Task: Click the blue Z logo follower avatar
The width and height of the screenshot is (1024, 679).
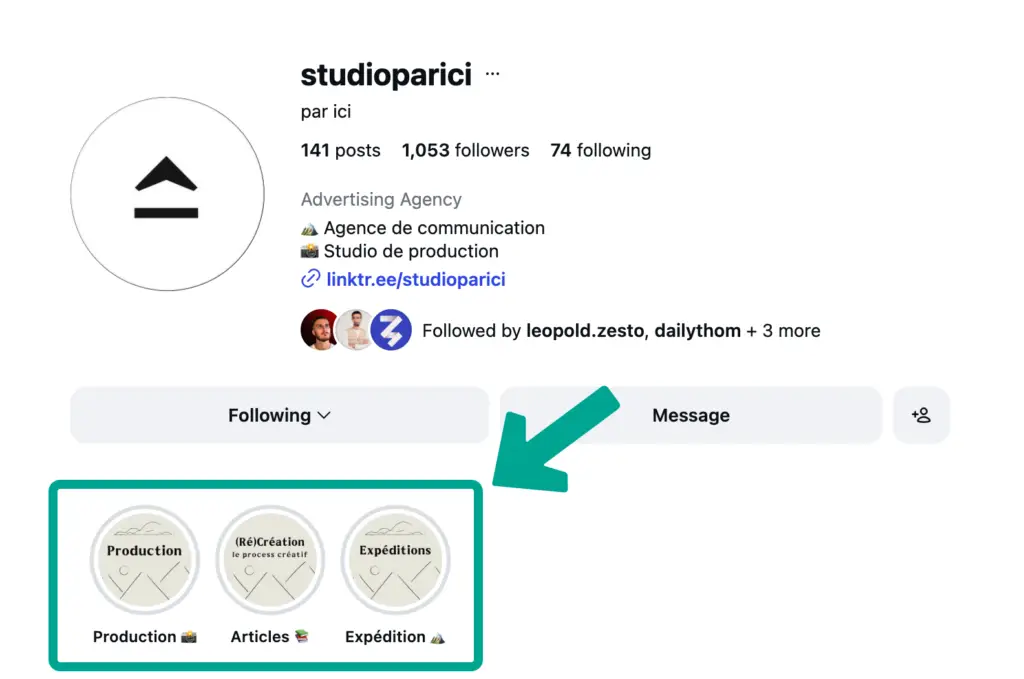Action: [x=391, y=330]
